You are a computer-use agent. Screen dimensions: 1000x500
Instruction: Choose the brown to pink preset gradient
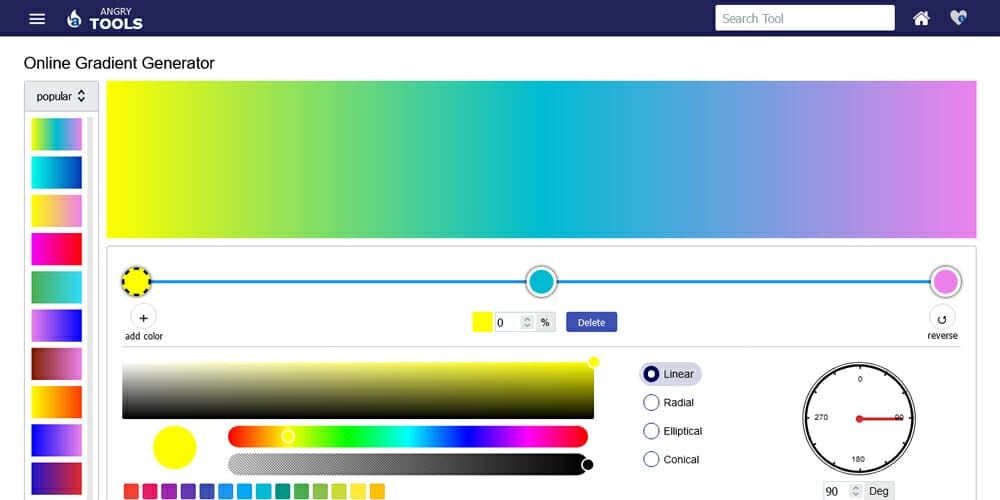57,364
